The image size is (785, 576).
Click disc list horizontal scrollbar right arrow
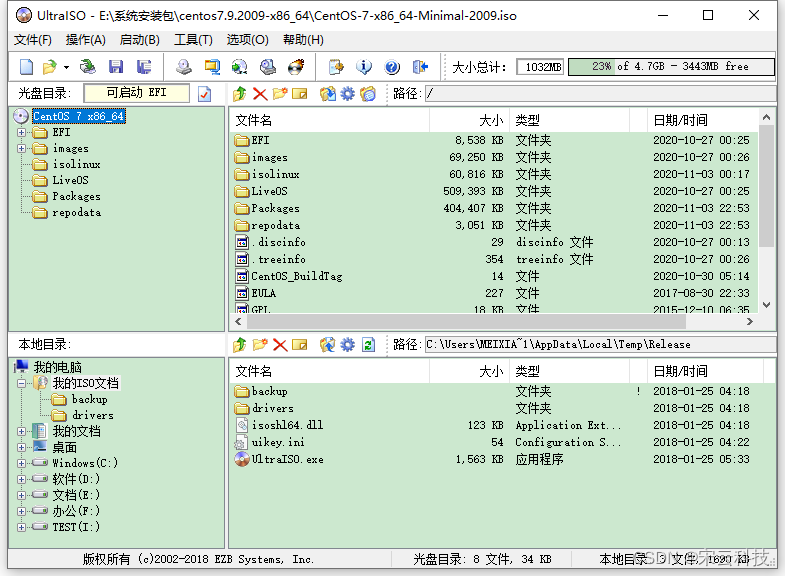point(750,322)
